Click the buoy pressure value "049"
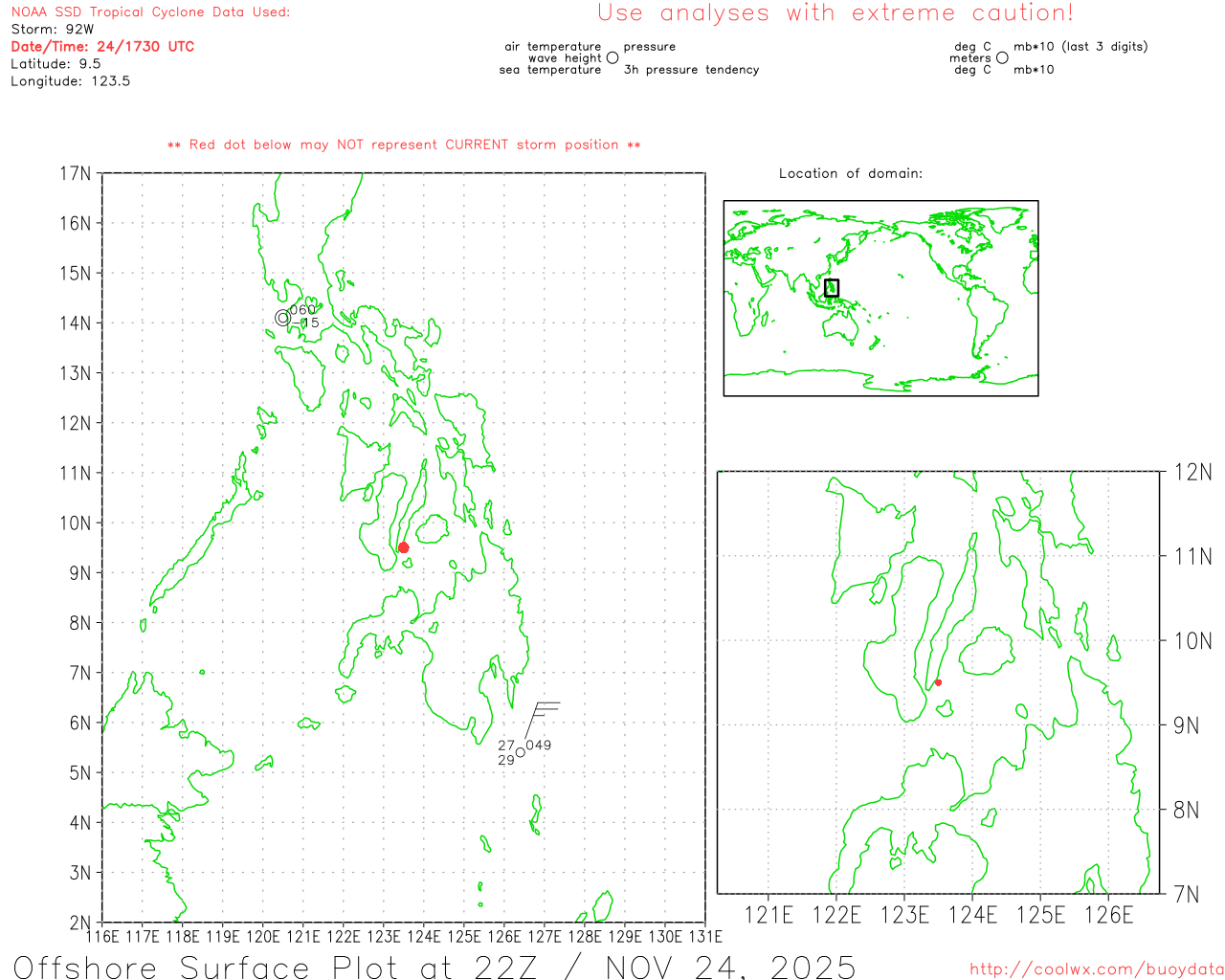 [539, 746]
